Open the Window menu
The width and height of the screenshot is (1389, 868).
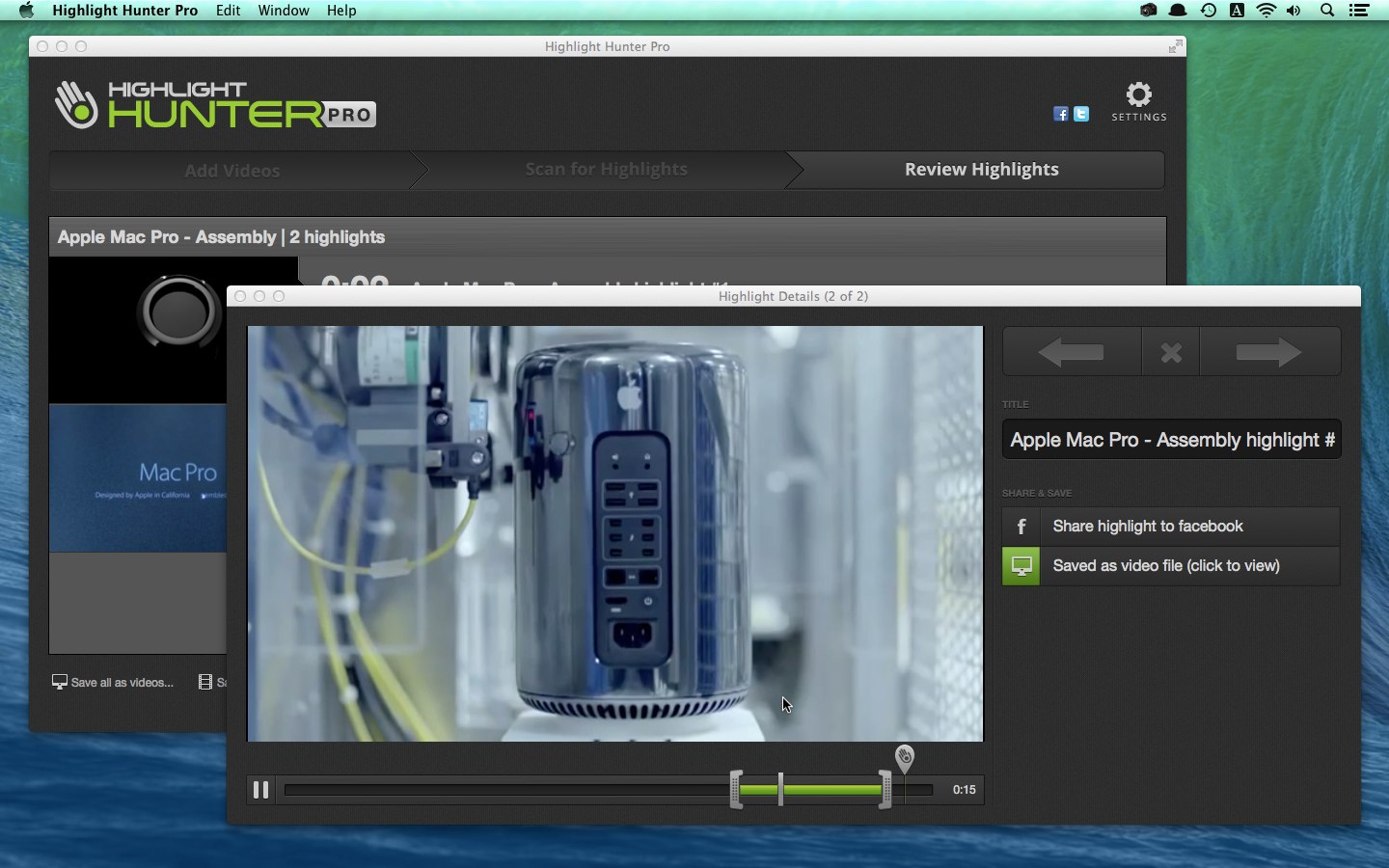284,11
